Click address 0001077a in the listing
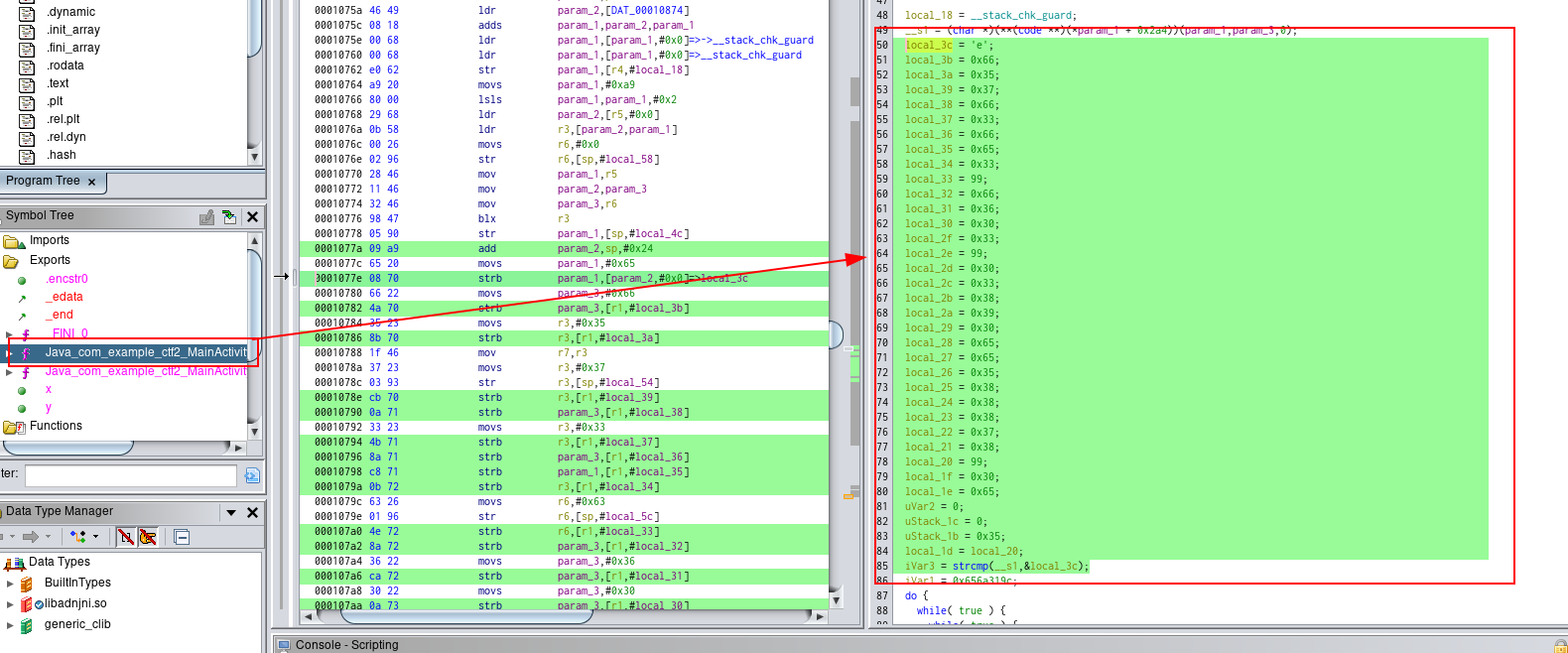1568x653 pixels. coord(338,249)
